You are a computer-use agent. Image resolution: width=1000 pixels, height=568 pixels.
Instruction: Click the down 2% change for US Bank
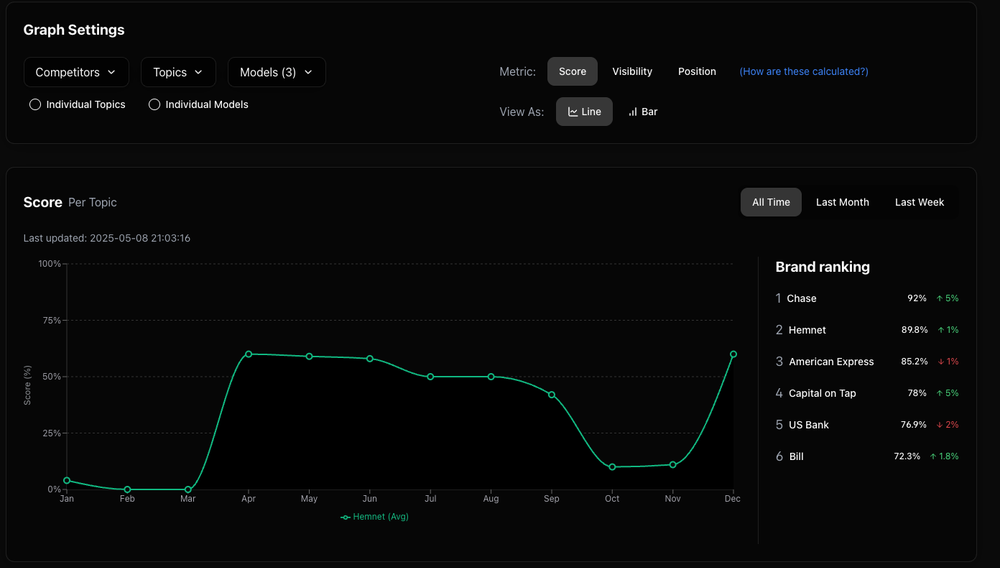pyautogui.click(x=948, y=425)
